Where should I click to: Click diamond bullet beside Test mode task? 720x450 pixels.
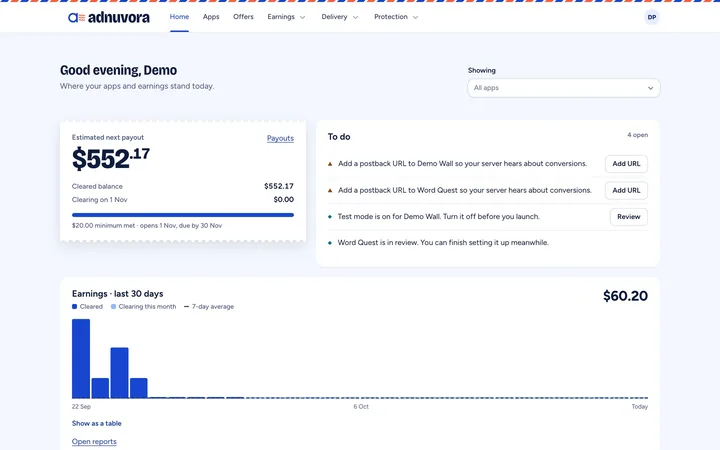tap(330, 217)
